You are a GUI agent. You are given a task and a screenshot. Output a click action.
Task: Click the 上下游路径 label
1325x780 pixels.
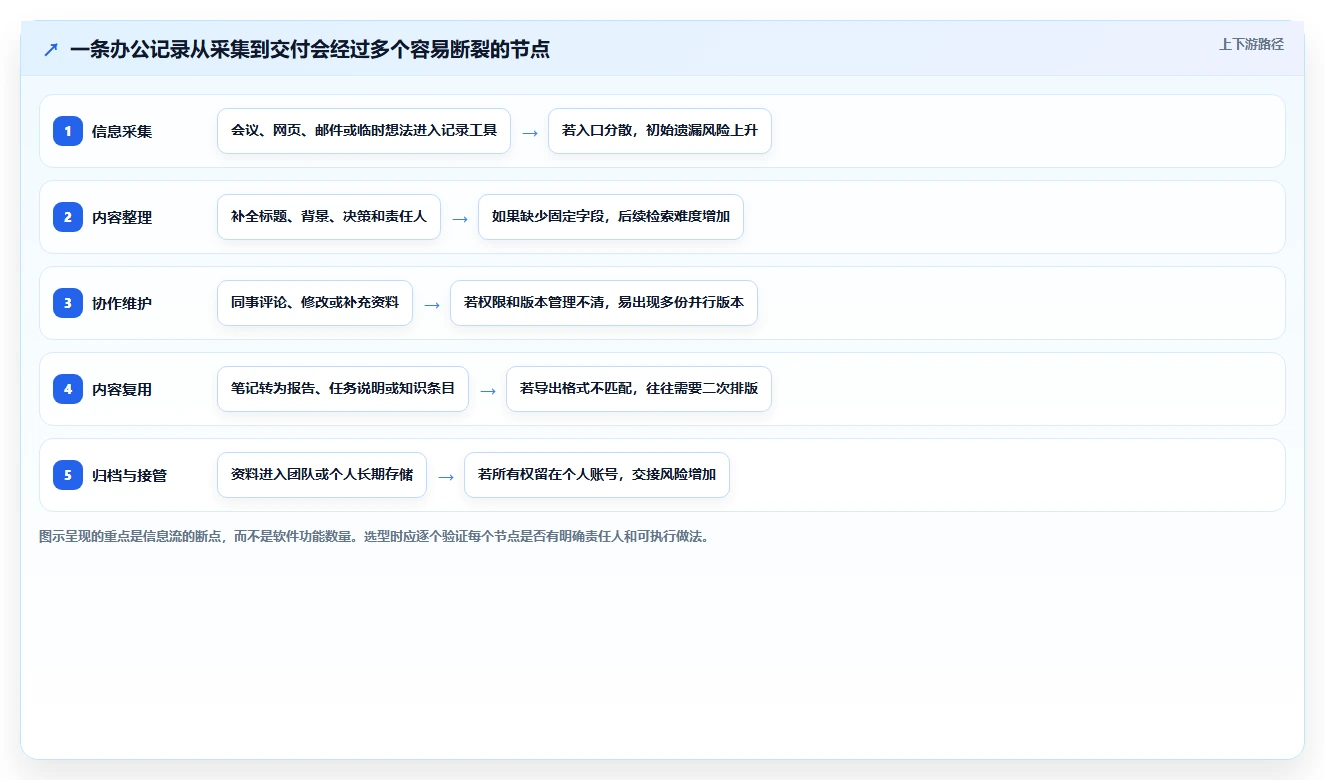[1251, 44]
